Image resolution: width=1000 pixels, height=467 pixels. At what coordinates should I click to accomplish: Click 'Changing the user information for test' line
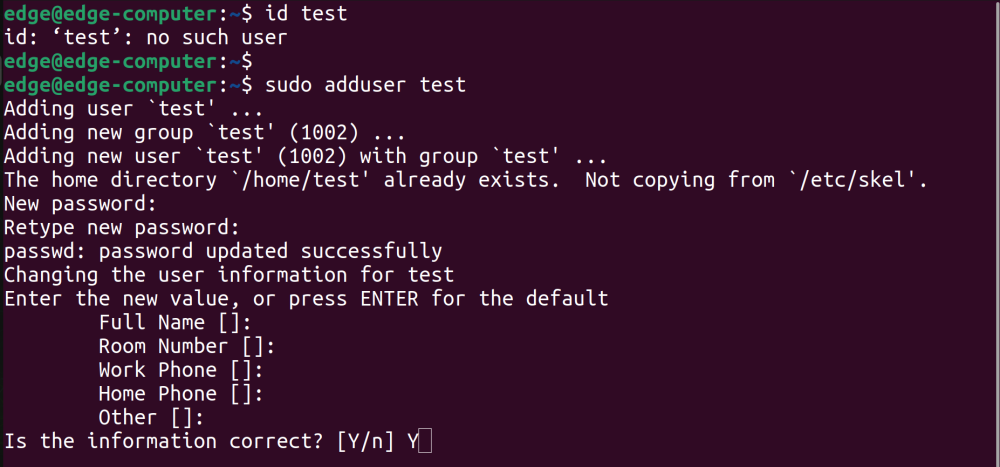pyautogui.click(x=229, y=275)
